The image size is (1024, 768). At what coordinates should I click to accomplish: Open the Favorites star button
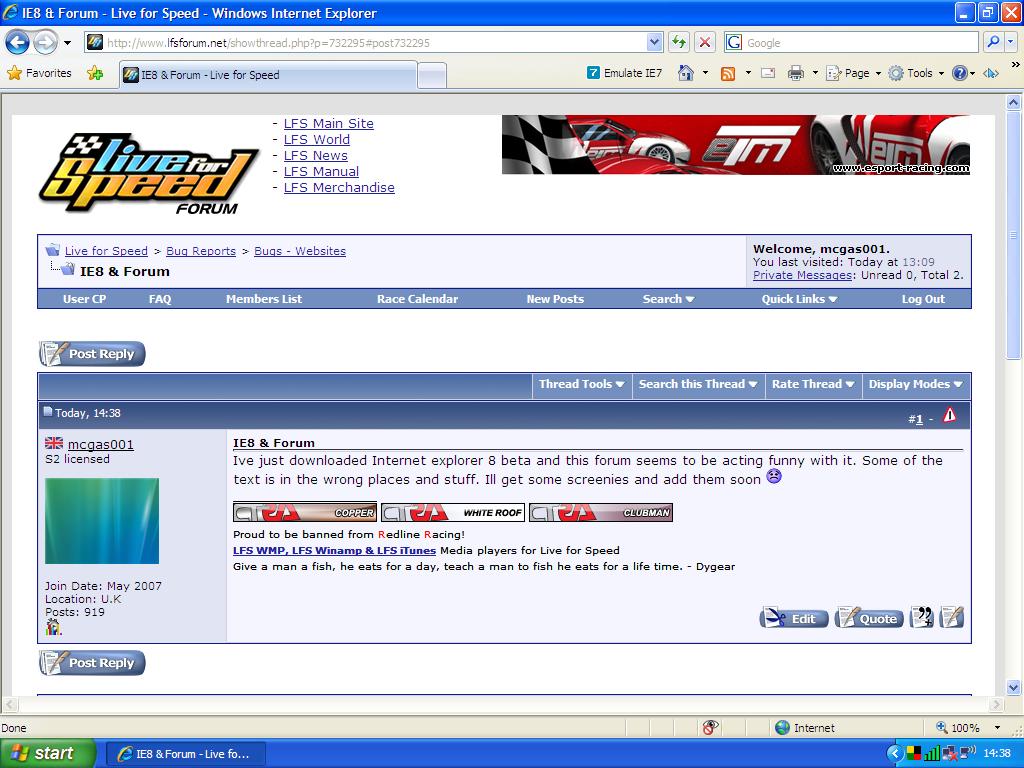click(x=39, y=73)
